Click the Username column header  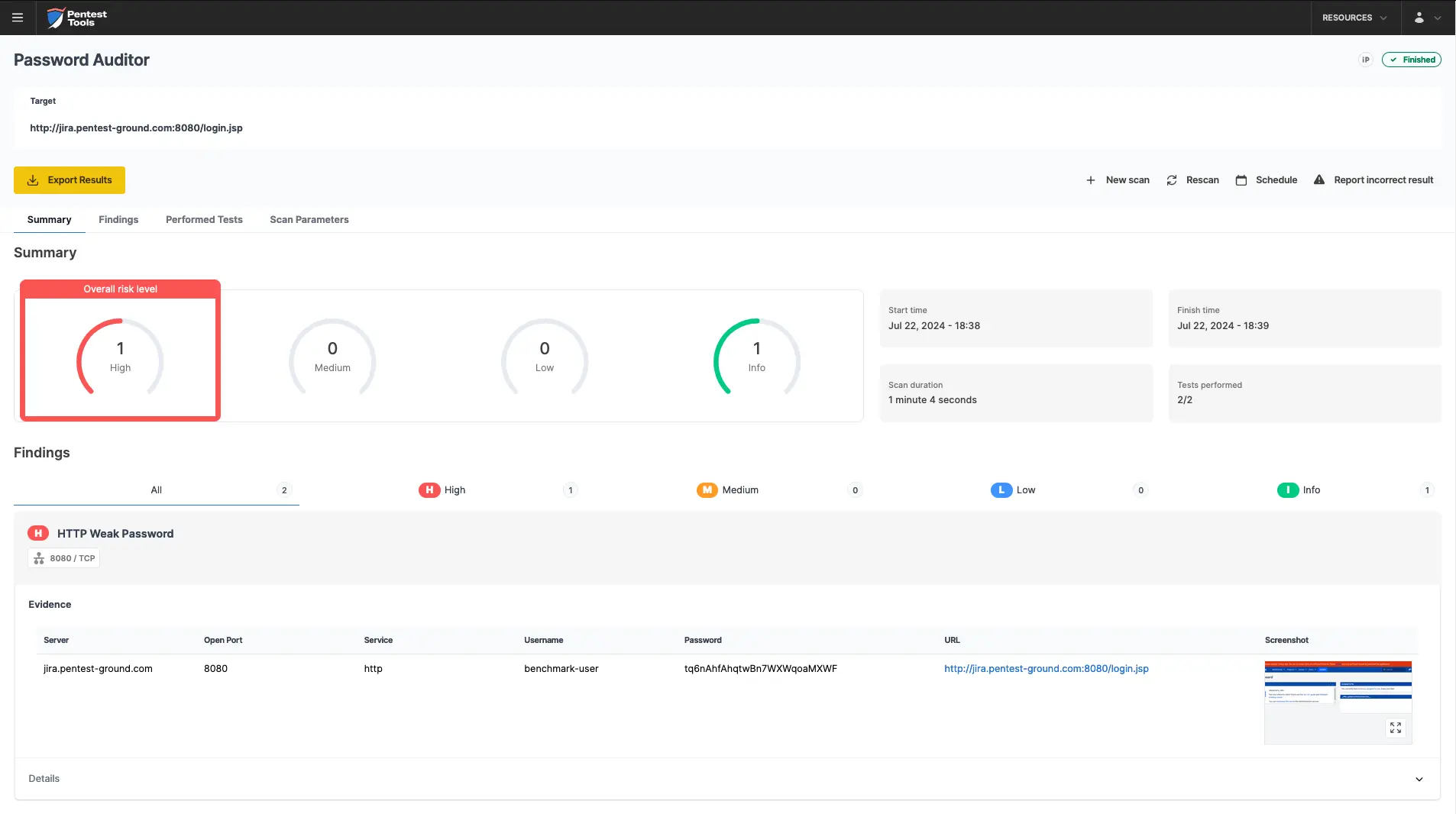coord(544,641)
